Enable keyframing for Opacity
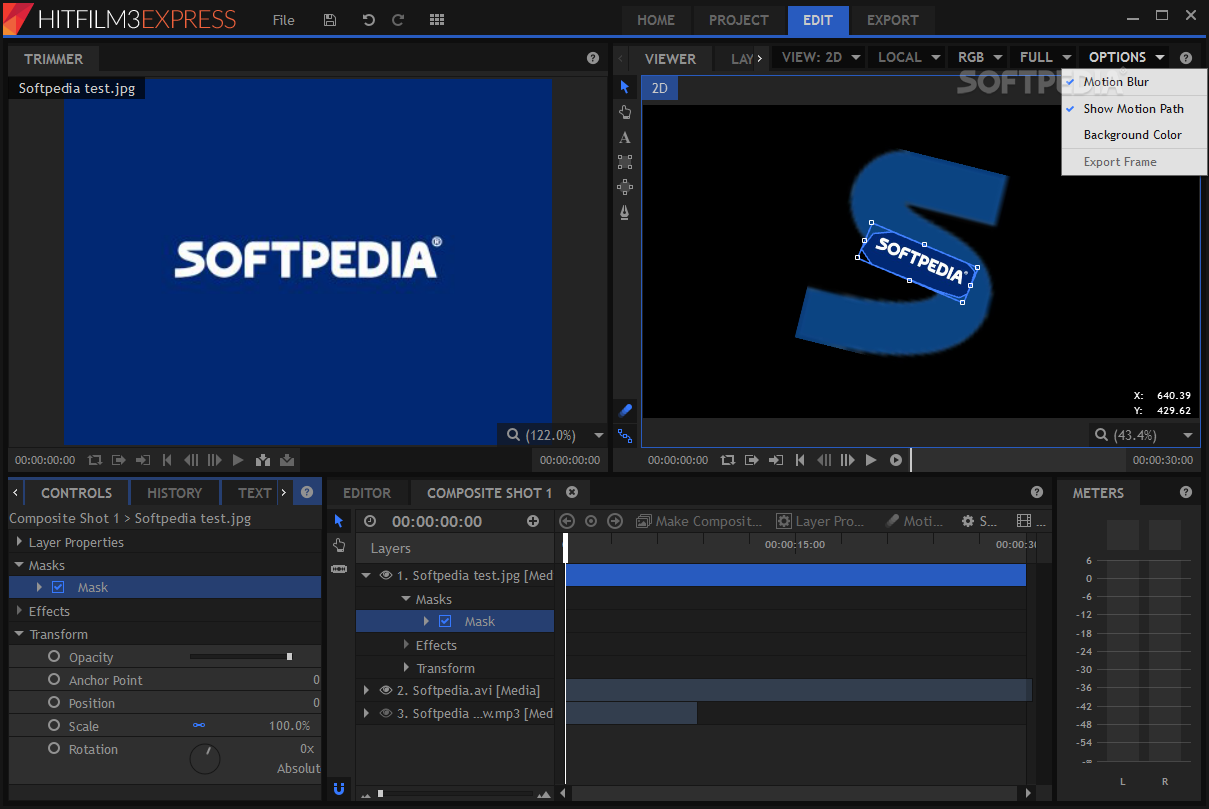The image size is (1209, 809). [x=54, y=656]
